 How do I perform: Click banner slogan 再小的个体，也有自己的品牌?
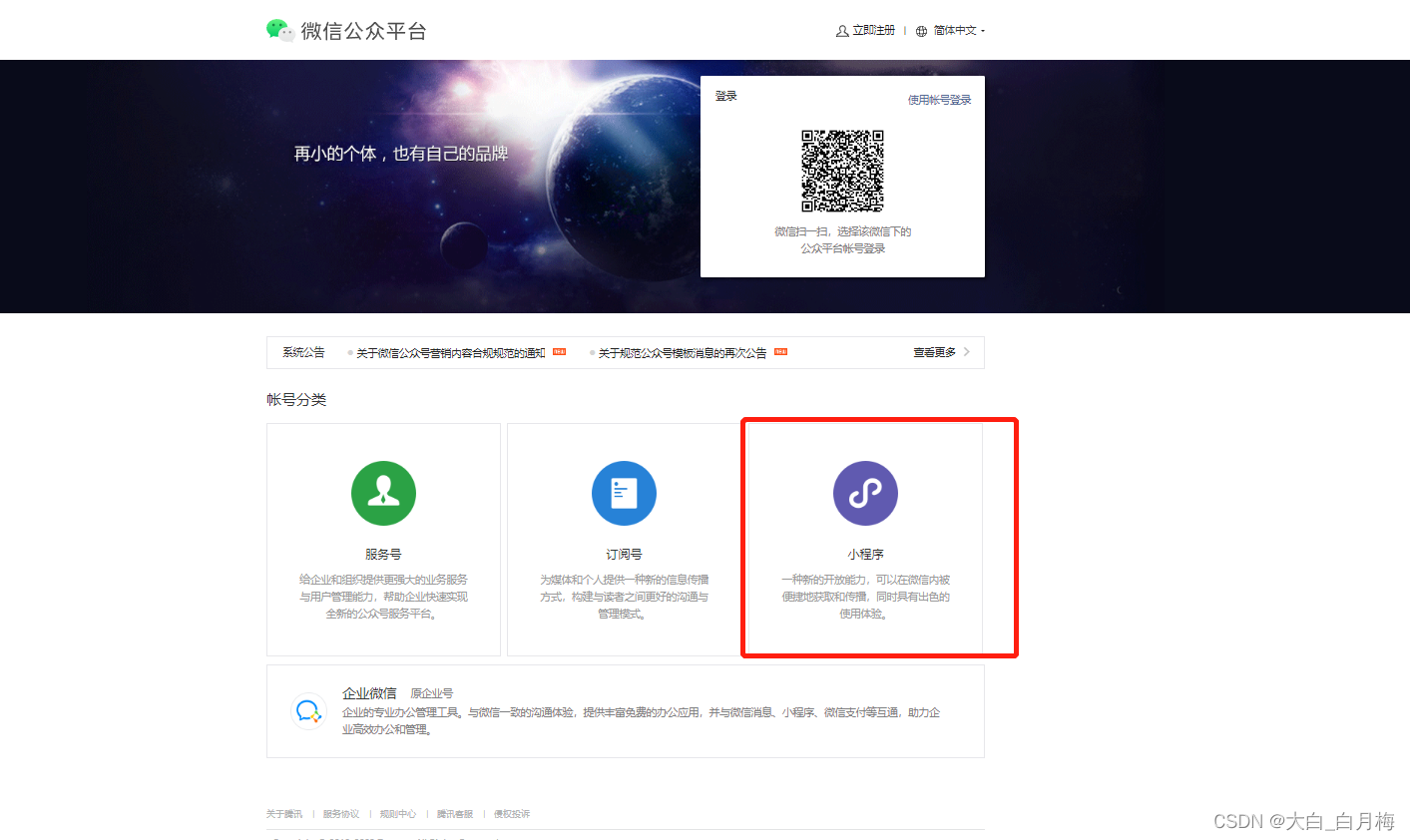click(x=401, y=154)
